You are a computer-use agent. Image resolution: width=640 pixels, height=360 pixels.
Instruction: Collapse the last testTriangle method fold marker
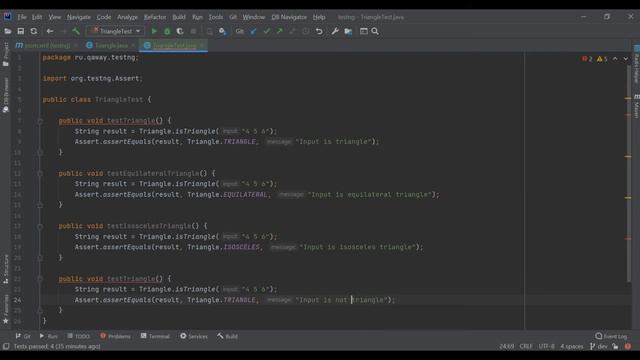[x=40, y=279]
